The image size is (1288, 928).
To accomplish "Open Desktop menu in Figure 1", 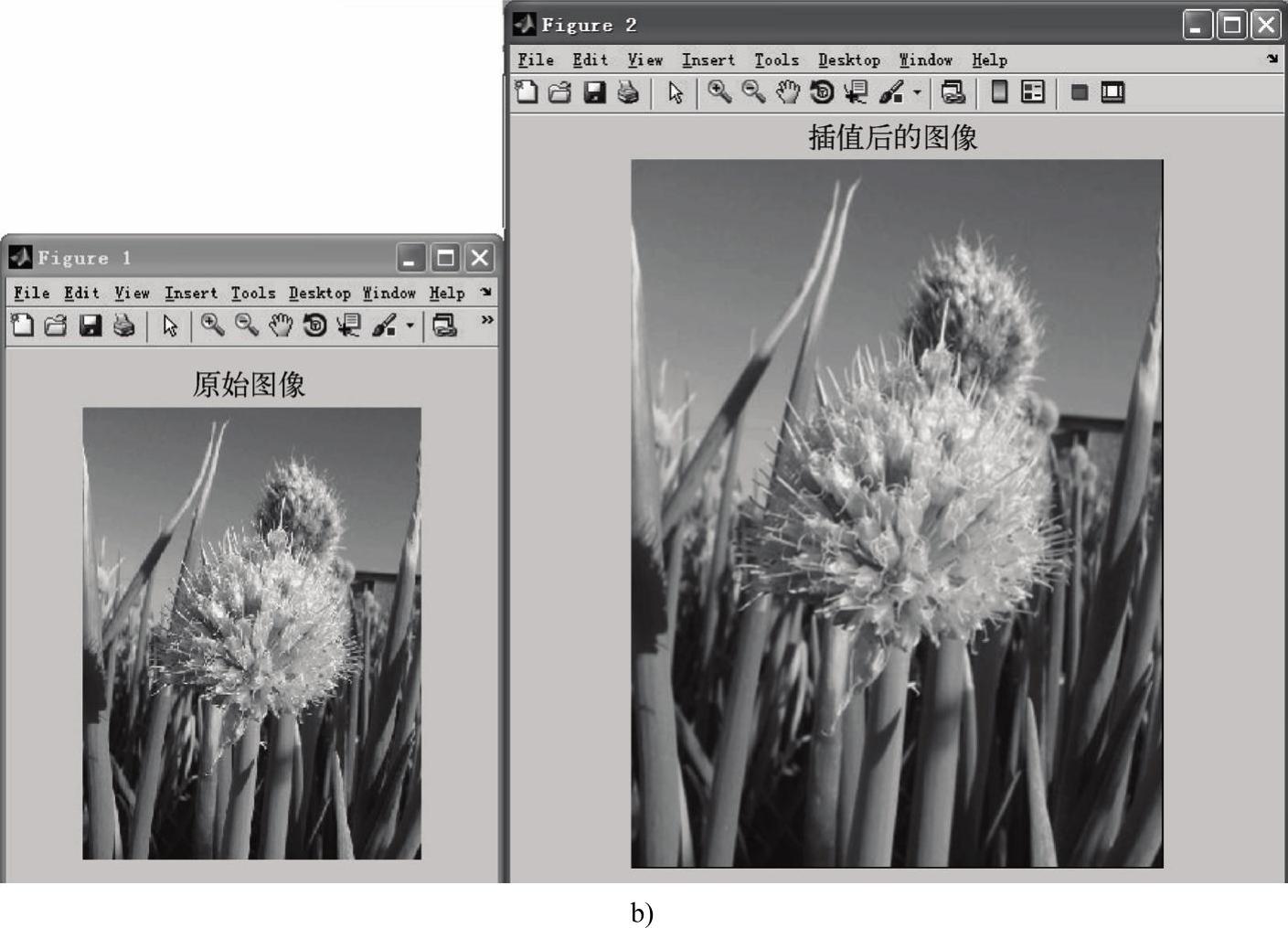I will click(x=320, y=293).
